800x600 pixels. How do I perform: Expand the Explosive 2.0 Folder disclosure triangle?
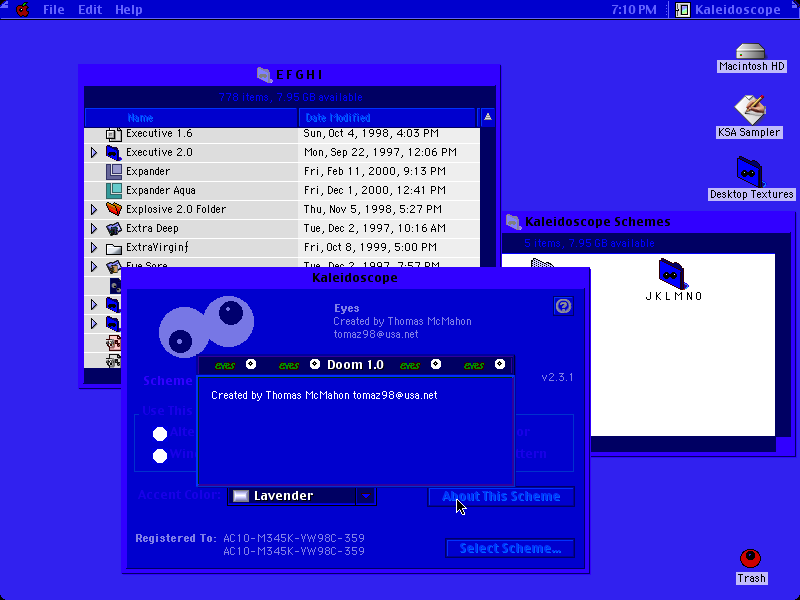94,209
